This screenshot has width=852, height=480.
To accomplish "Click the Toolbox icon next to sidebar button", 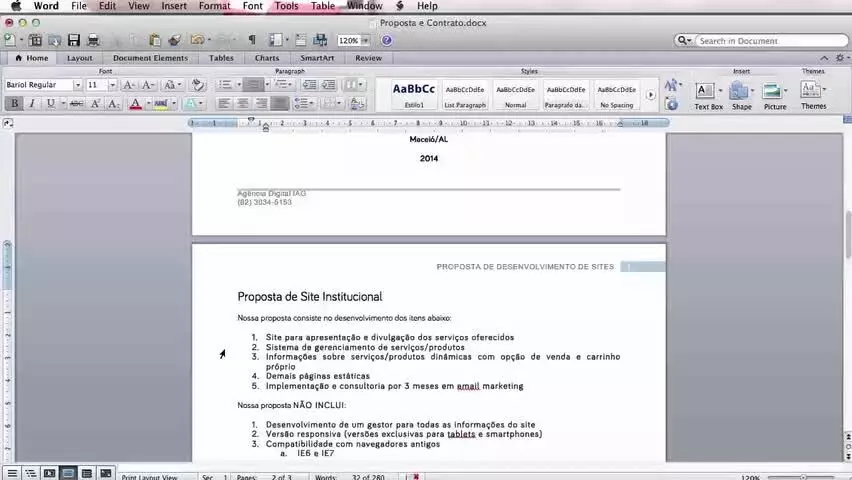I will 300,40.
